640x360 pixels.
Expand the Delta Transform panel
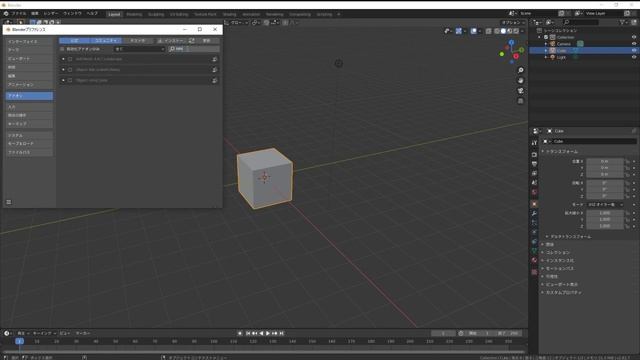point(570,237)
